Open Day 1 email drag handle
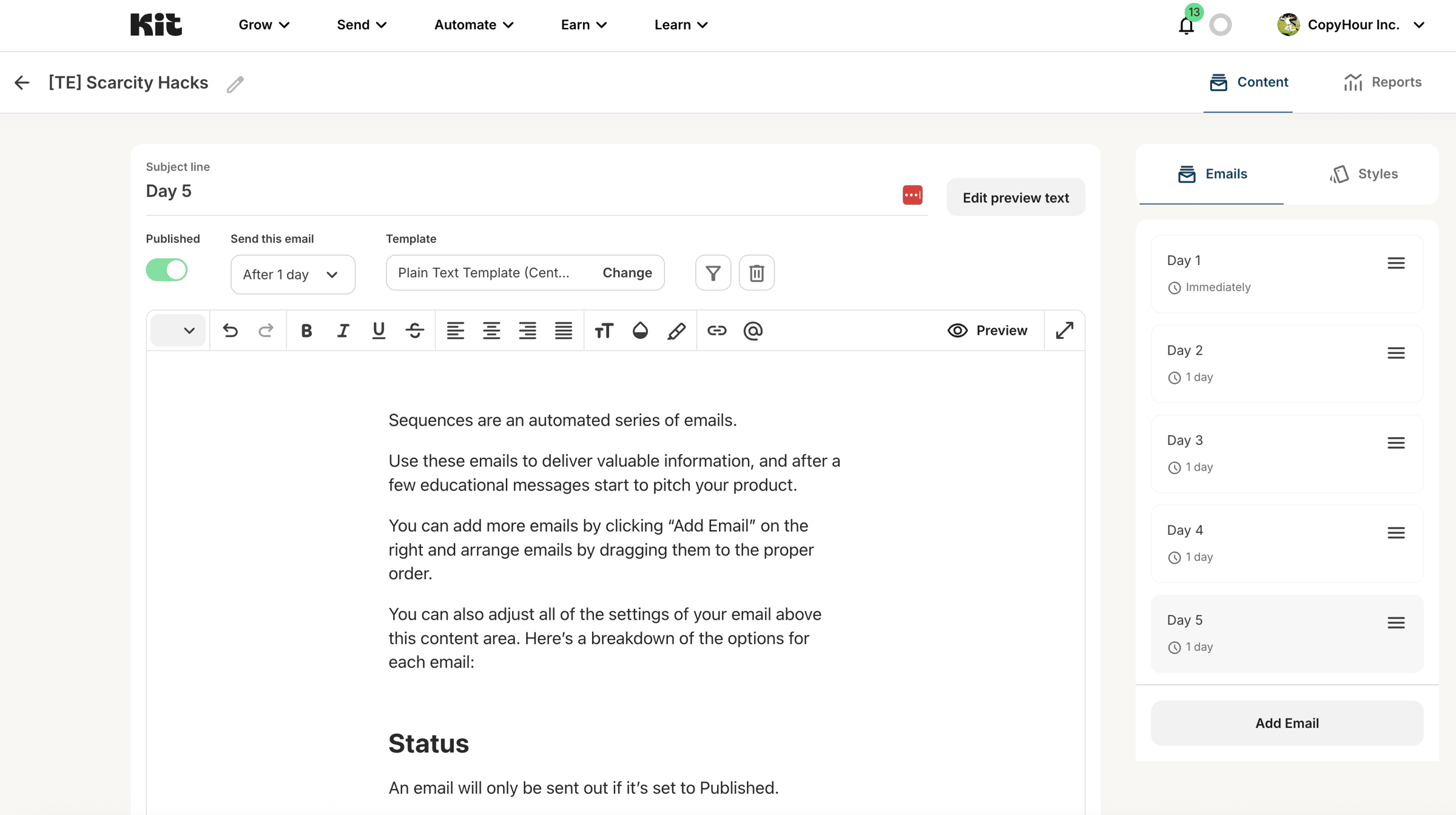This screenshot has height=815, width=1456. [x=1396, y=263]
